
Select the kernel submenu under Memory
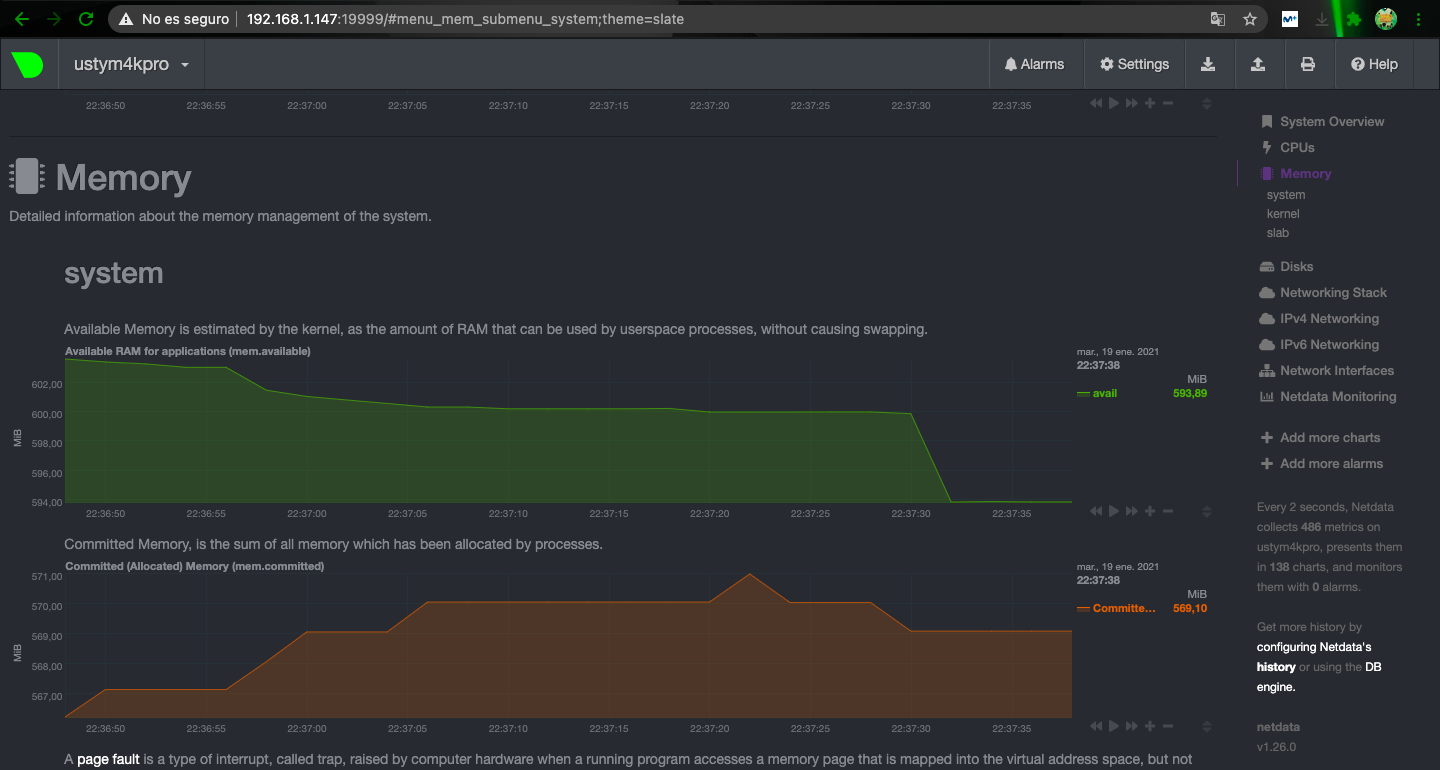(1283, 214)
